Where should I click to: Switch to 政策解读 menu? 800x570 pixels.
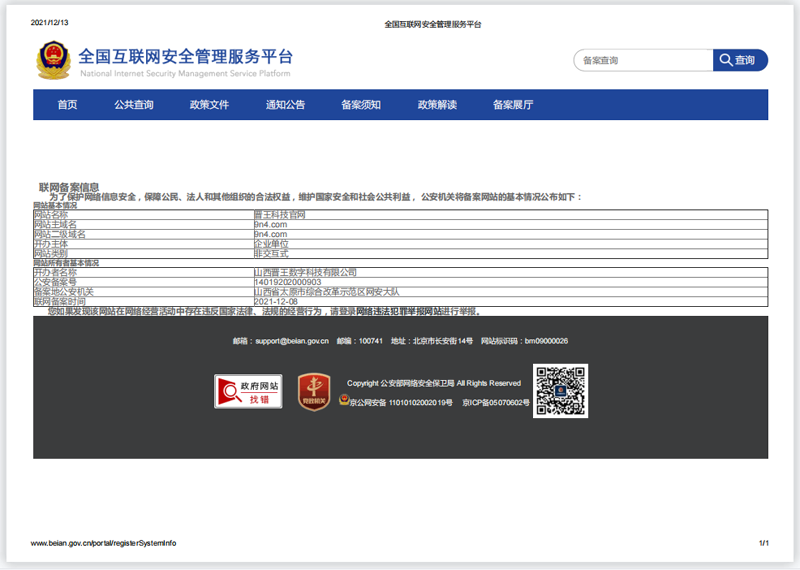[x=437, y=105]
